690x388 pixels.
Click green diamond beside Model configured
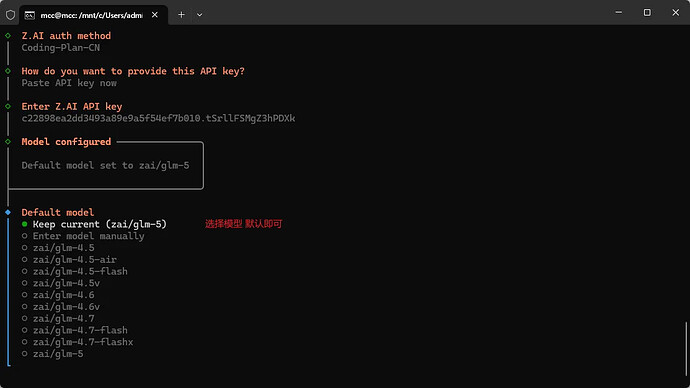[8, 142]
